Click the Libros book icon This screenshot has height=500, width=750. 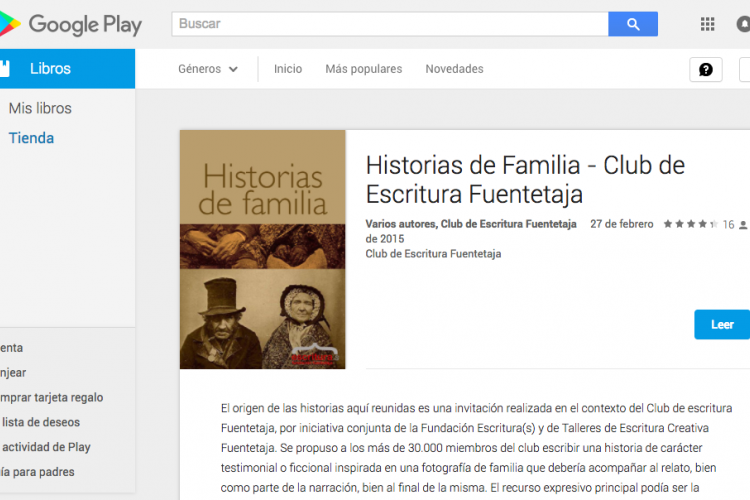5,69
